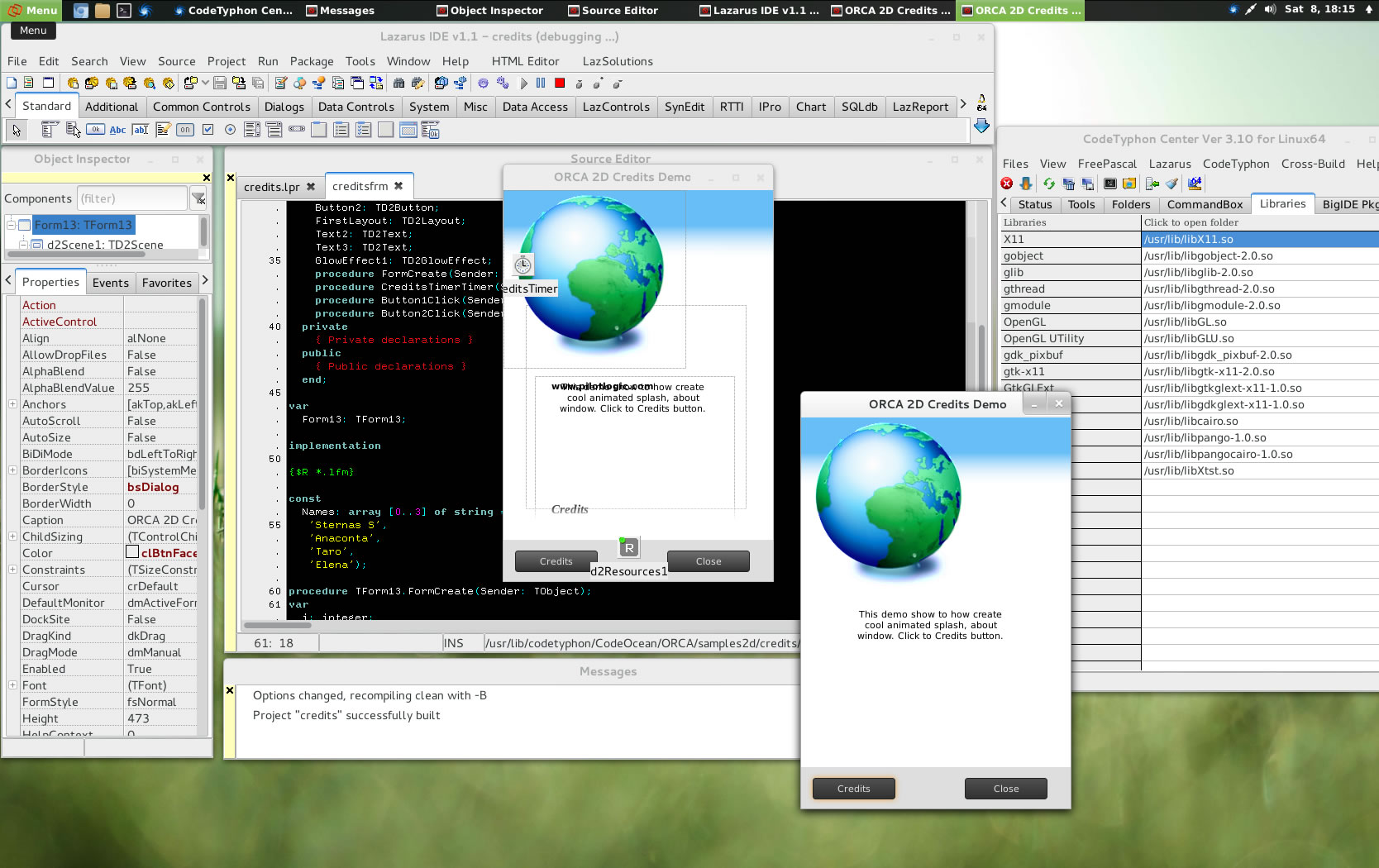
Task: Click red stop icon in CodeTyphon Center
Action: click(1007, 184)
